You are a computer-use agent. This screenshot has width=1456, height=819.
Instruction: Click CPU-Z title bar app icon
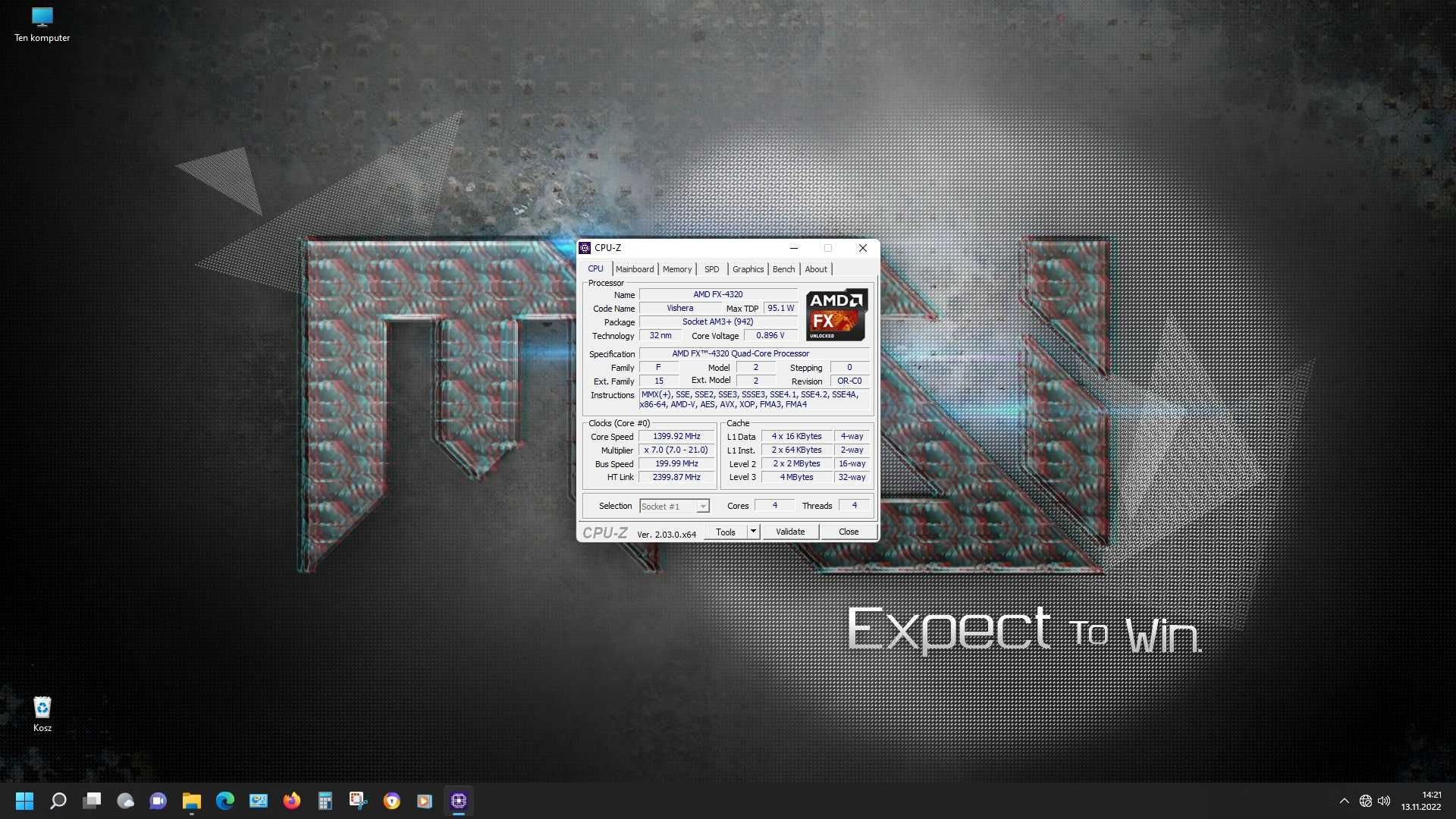tap(585, 248)
